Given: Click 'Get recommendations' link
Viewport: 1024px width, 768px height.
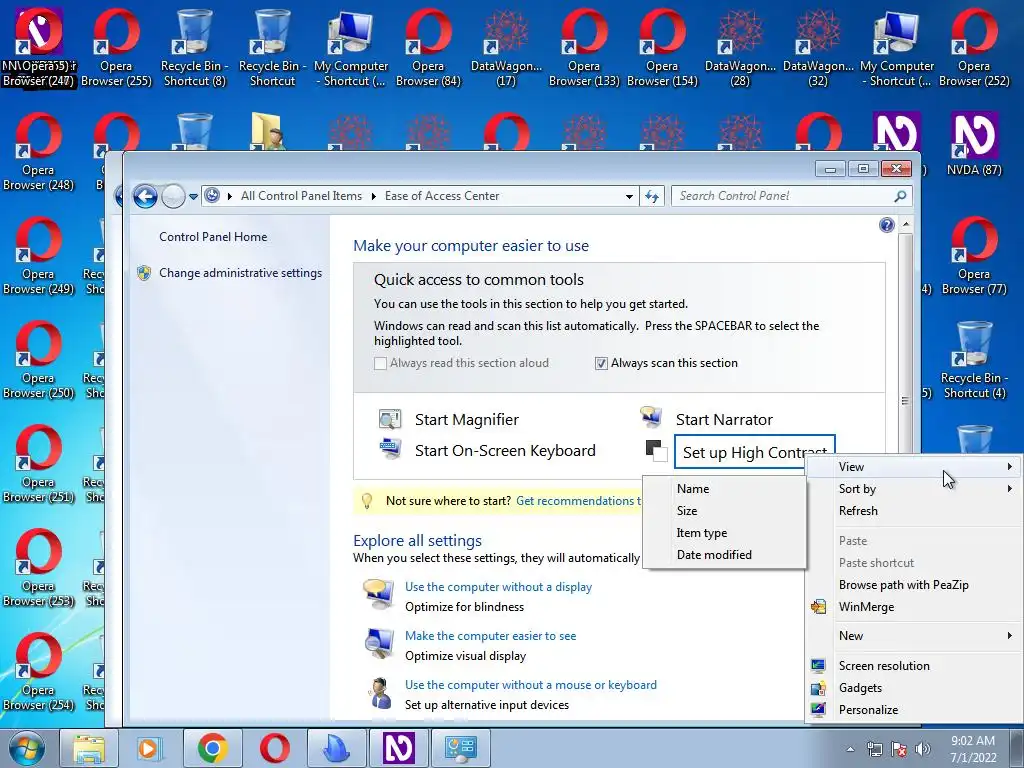Looking at the screenshot, I should click(579, 501).
